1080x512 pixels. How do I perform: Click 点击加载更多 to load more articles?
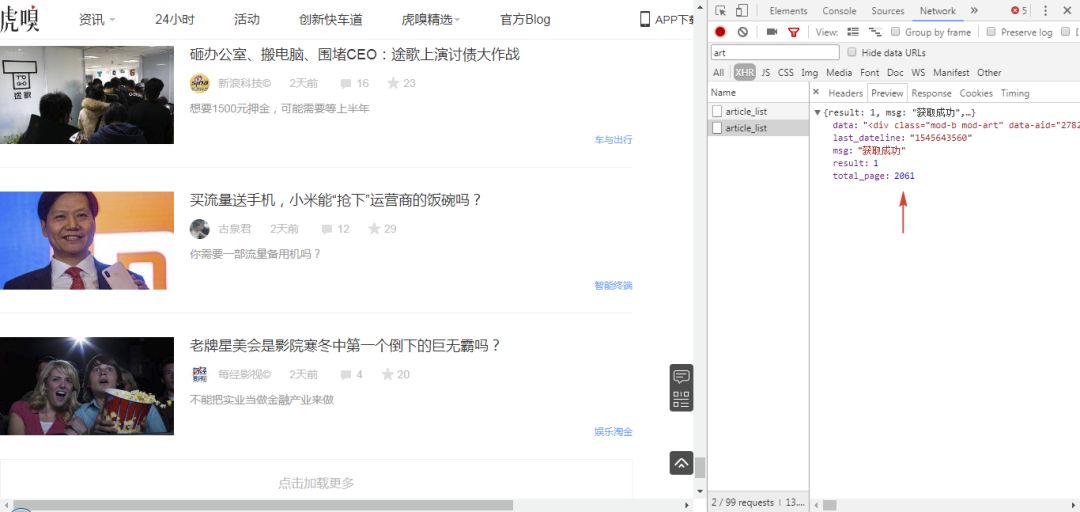click(x=316, y=483)
